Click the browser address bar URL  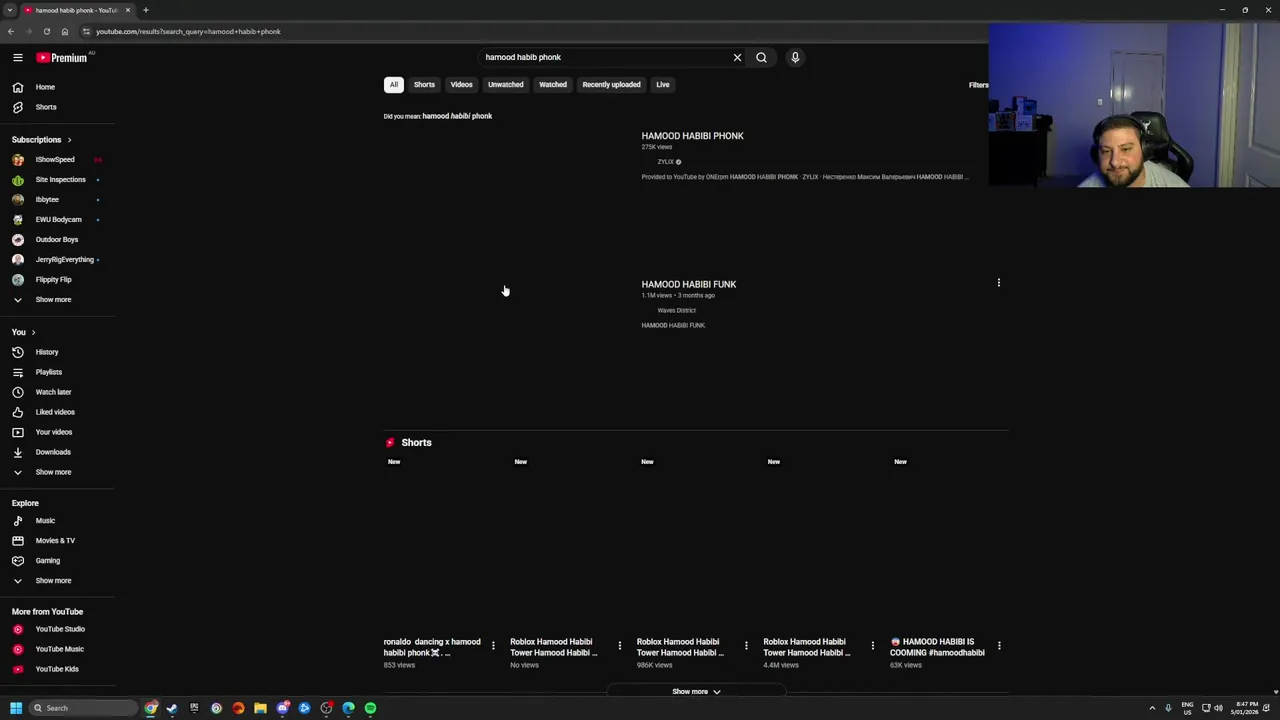[188, 31]
